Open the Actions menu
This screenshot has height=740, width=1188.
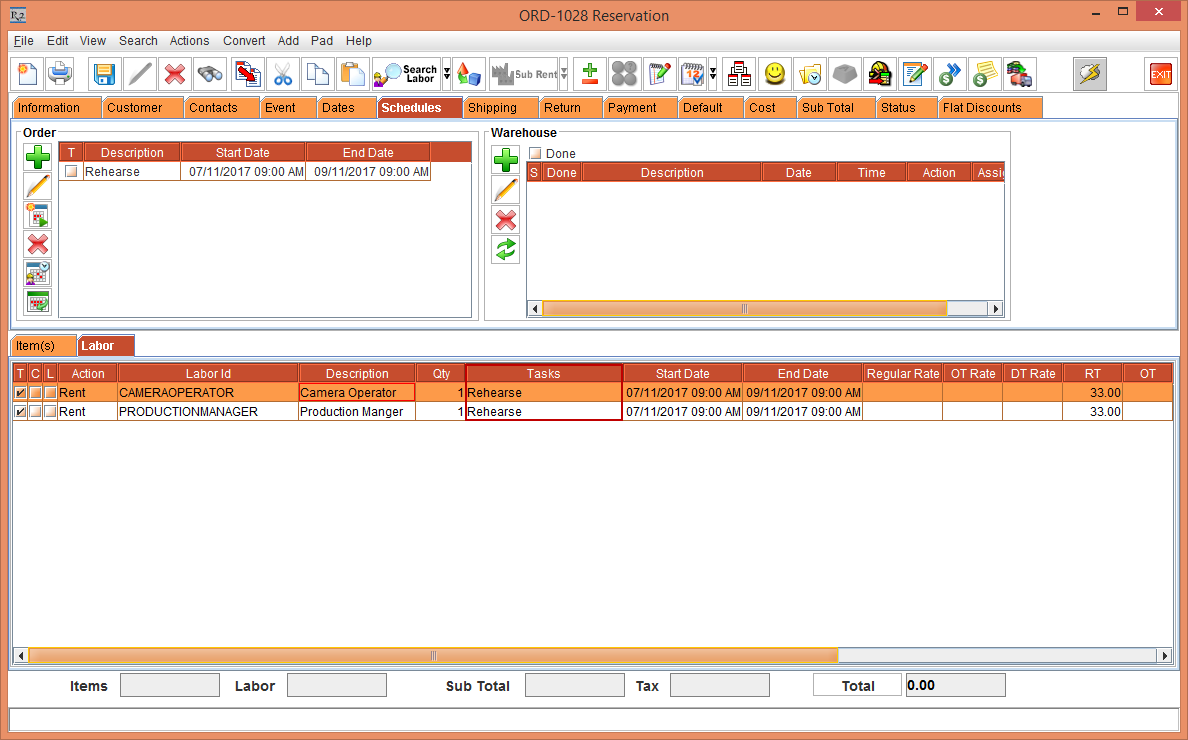pos(189,41)
